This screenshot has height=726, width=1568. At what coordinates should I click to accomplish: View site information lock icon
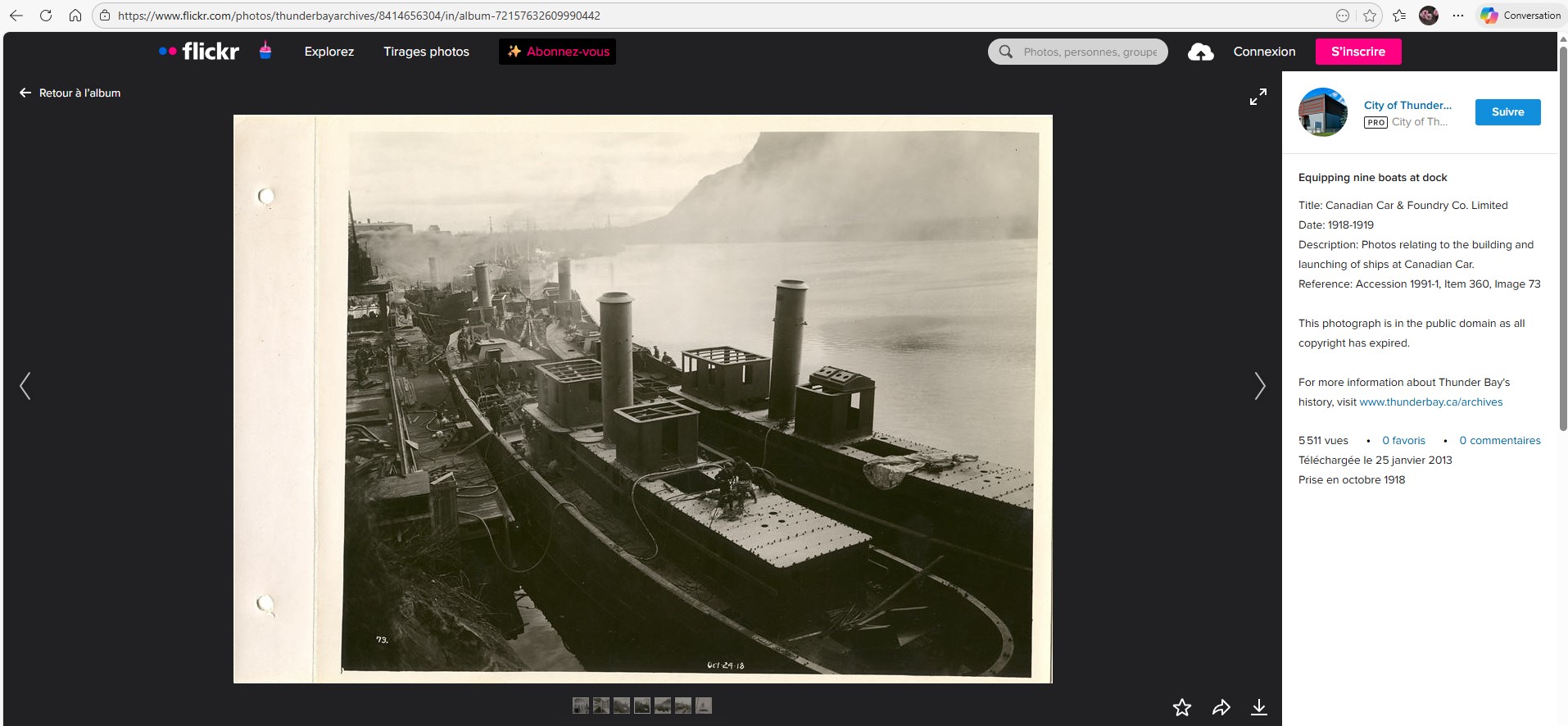(105, 16)
